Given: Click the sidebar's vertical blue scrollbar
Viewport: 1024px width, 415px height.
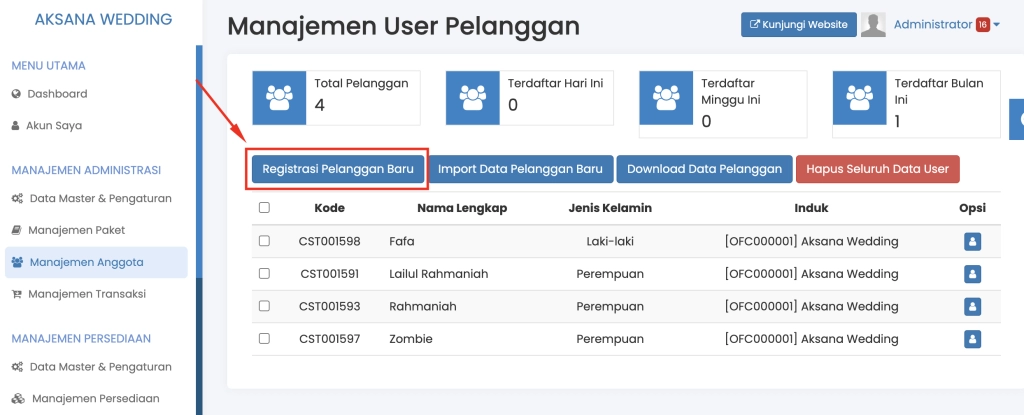Looking at the screenshot, I should [199, 161].
